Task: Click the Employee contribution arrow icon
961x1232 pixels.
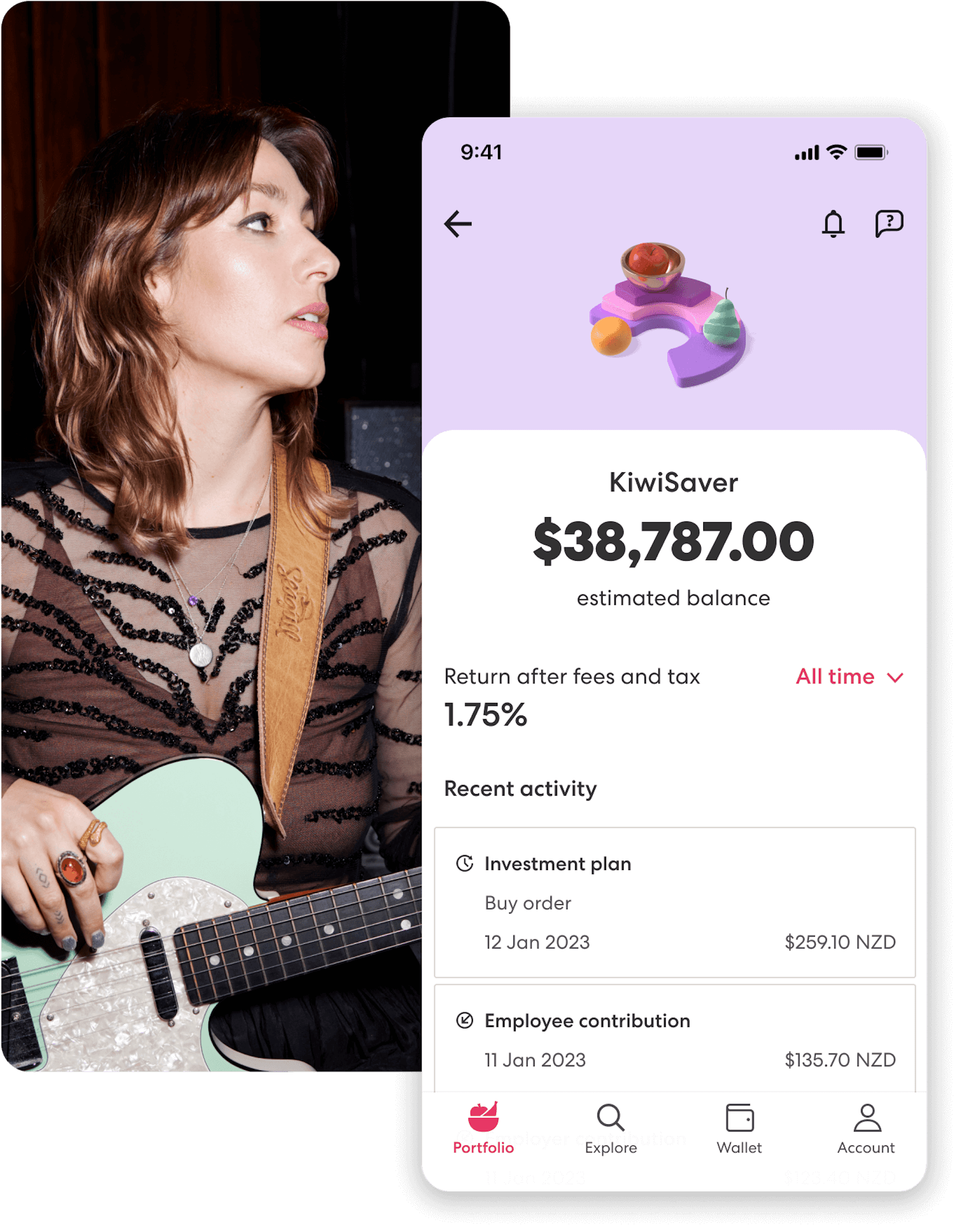Action: 464,1020
